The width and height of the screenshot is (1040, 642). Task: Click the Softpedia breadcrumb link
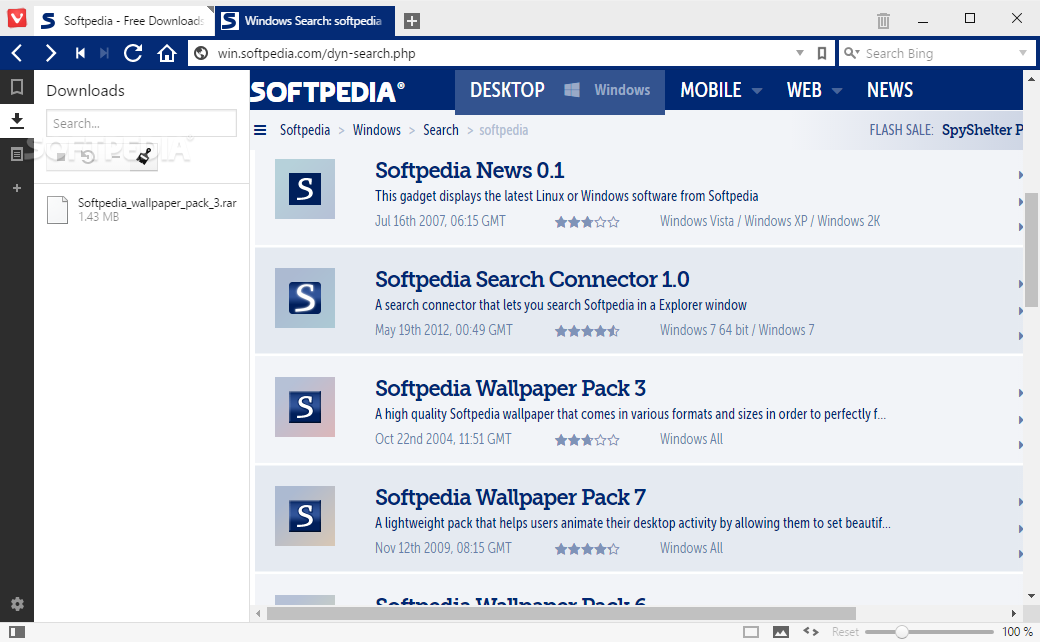pos(304,130)
